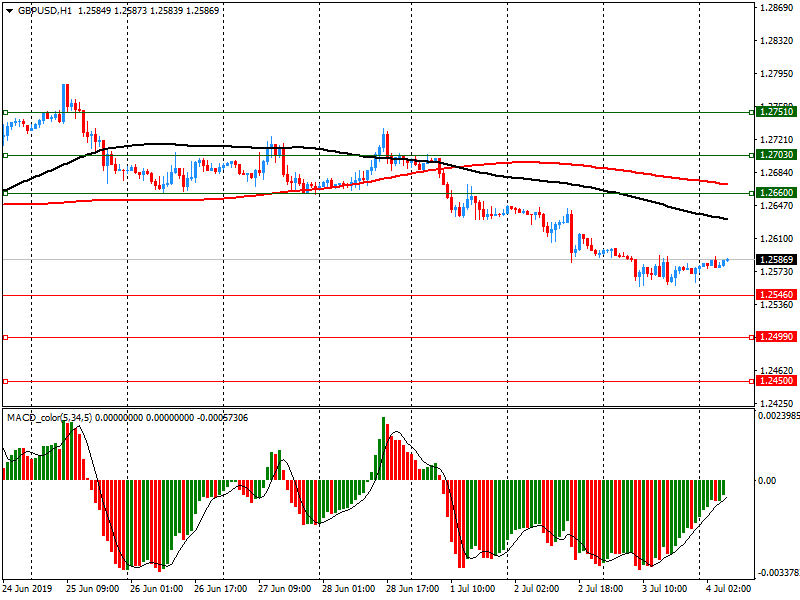Click the 1.26470 price axis value

point(777,206)
